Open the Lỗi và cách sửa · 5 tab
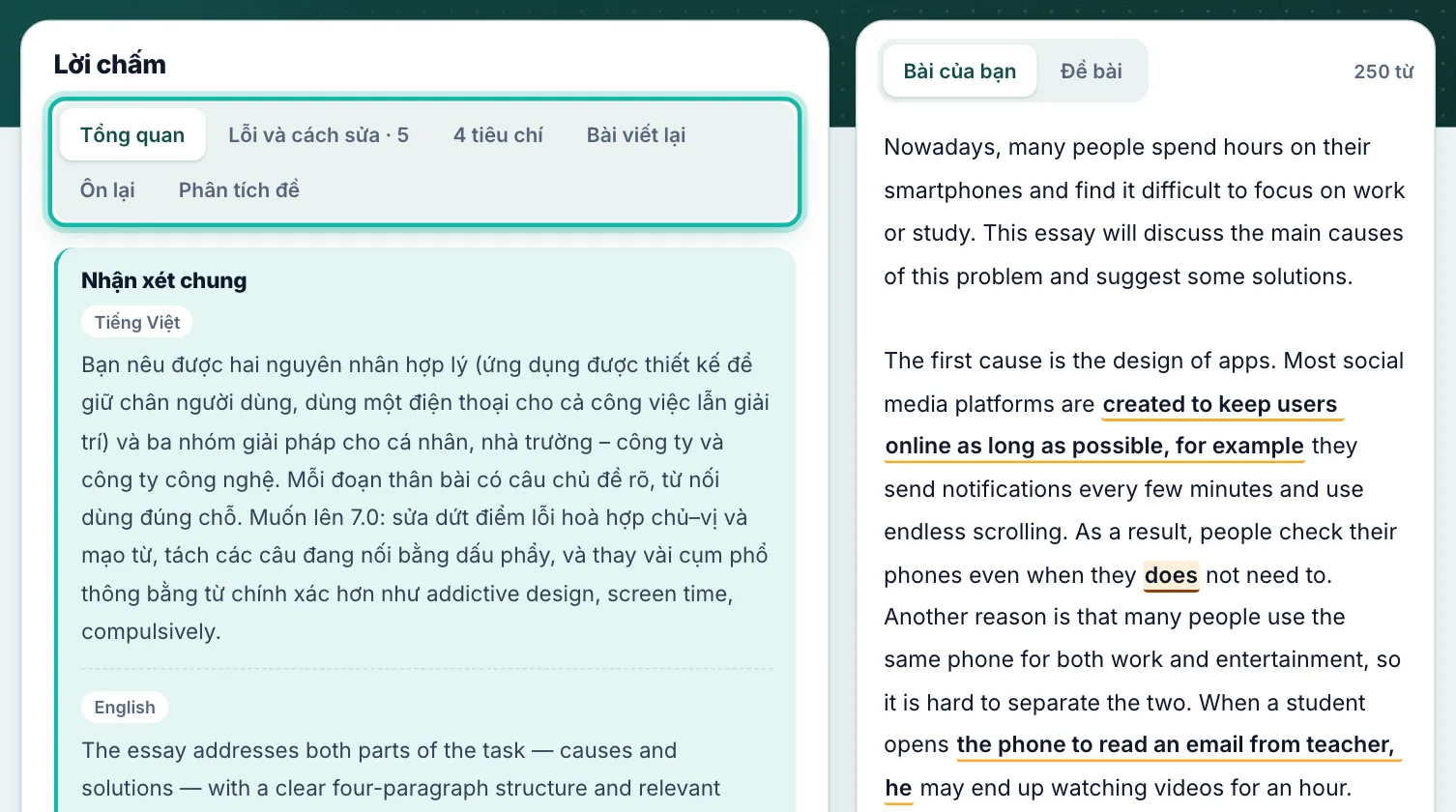Viewport: 1456px width, 812px height. (318, 134)
